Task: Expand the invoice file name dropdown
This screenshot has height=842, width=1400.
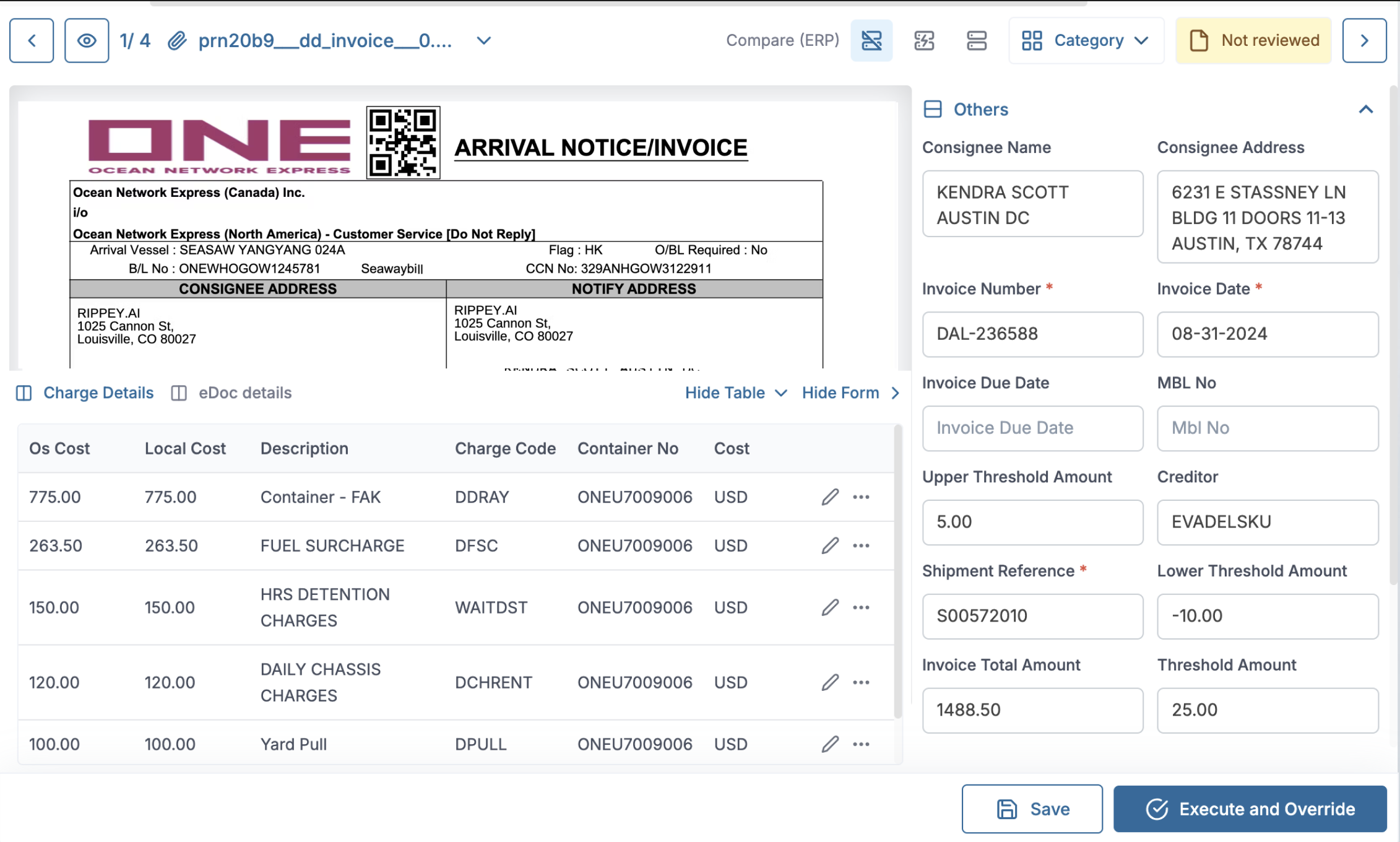Action: coord(483,41)
